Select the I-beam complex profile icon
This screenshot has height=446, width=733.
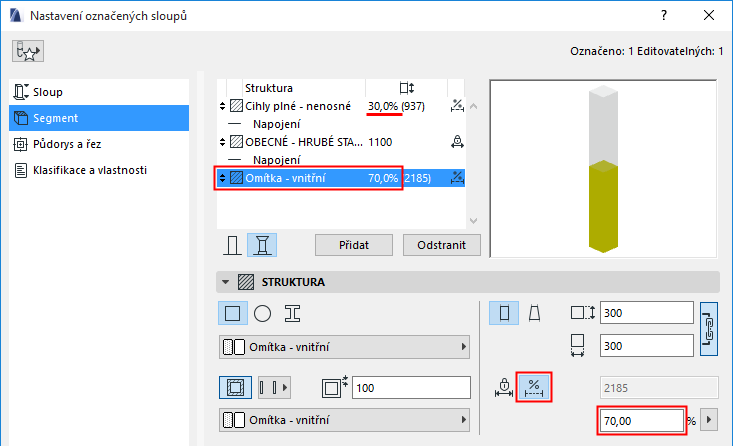click(292, 313)
